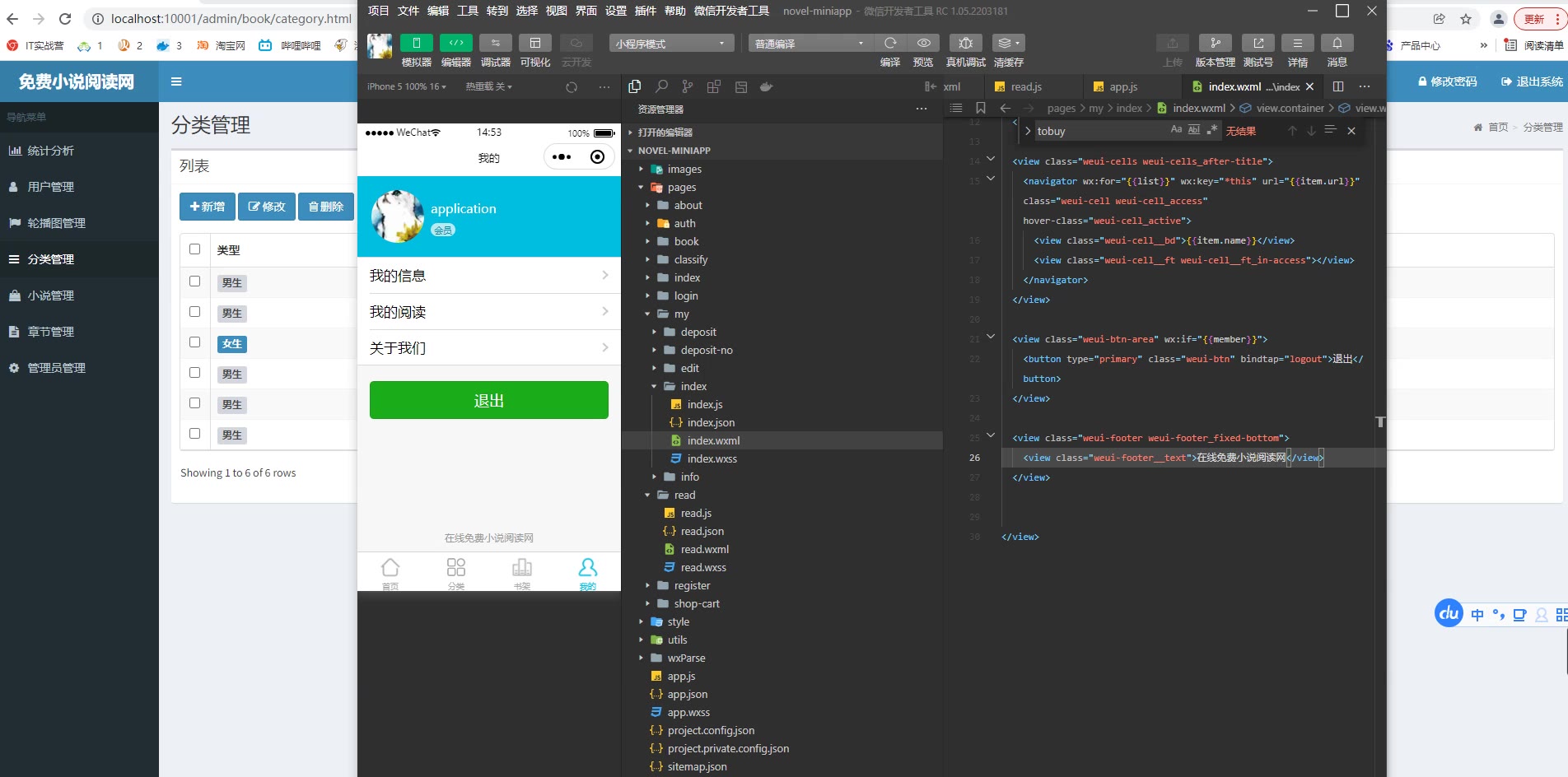Toggle the simulator panel button
The image size is (1568, 777).
pos(416,43)
